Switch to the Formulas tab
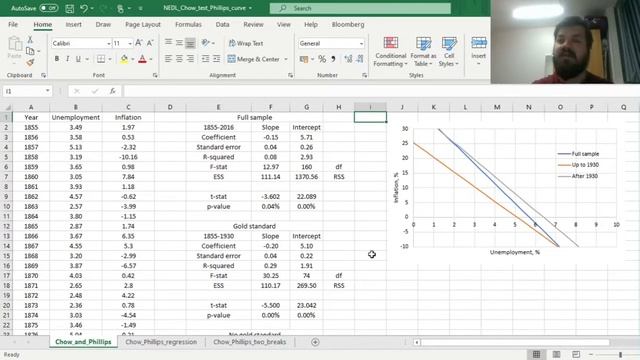 [x=188, y=24]
